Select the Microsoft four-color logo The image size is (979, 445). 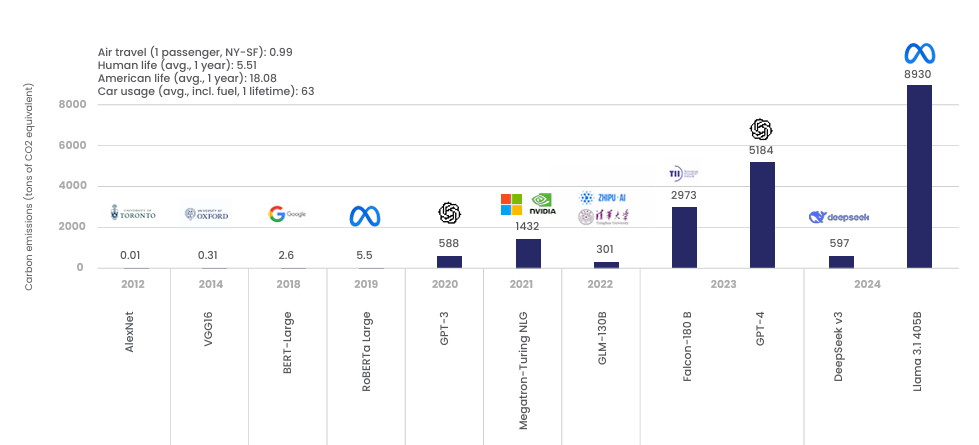tap(512, 204)
